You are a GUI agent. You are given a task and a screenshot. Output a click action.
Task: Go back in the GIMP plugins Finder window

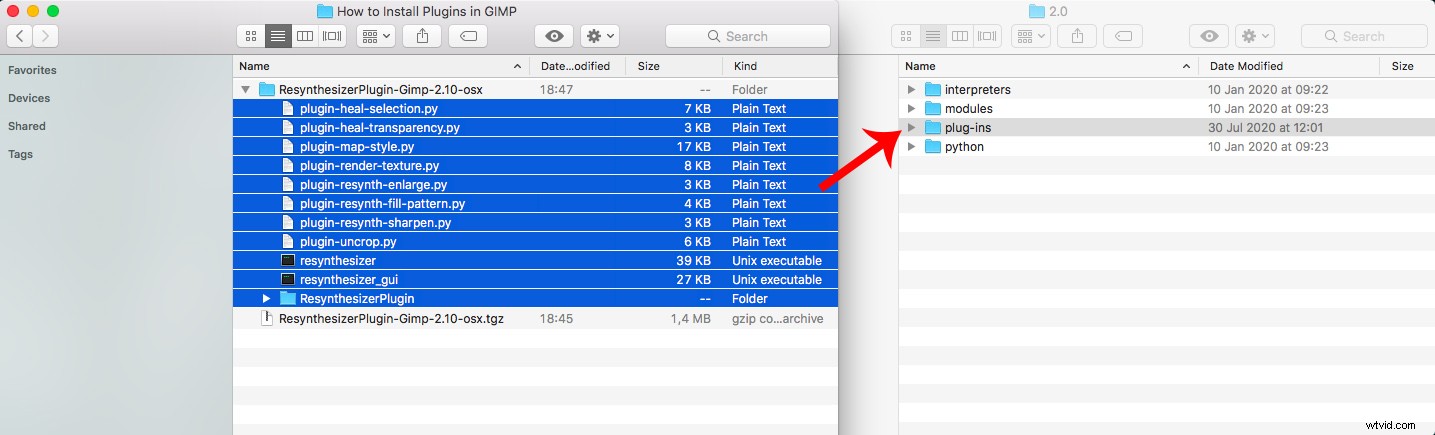tap(20, 36)
